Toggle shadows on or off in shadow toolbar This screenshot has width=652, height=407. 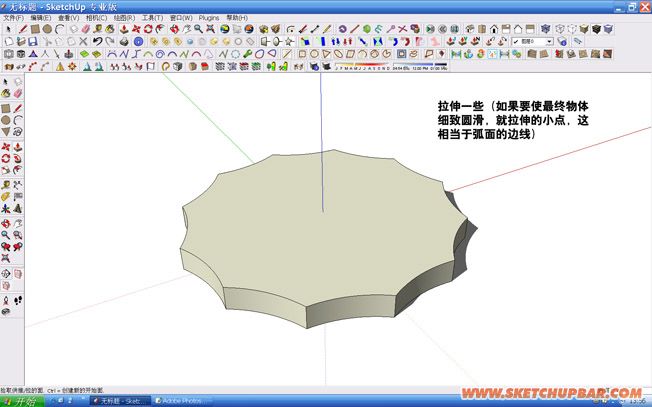coord(326,67)
